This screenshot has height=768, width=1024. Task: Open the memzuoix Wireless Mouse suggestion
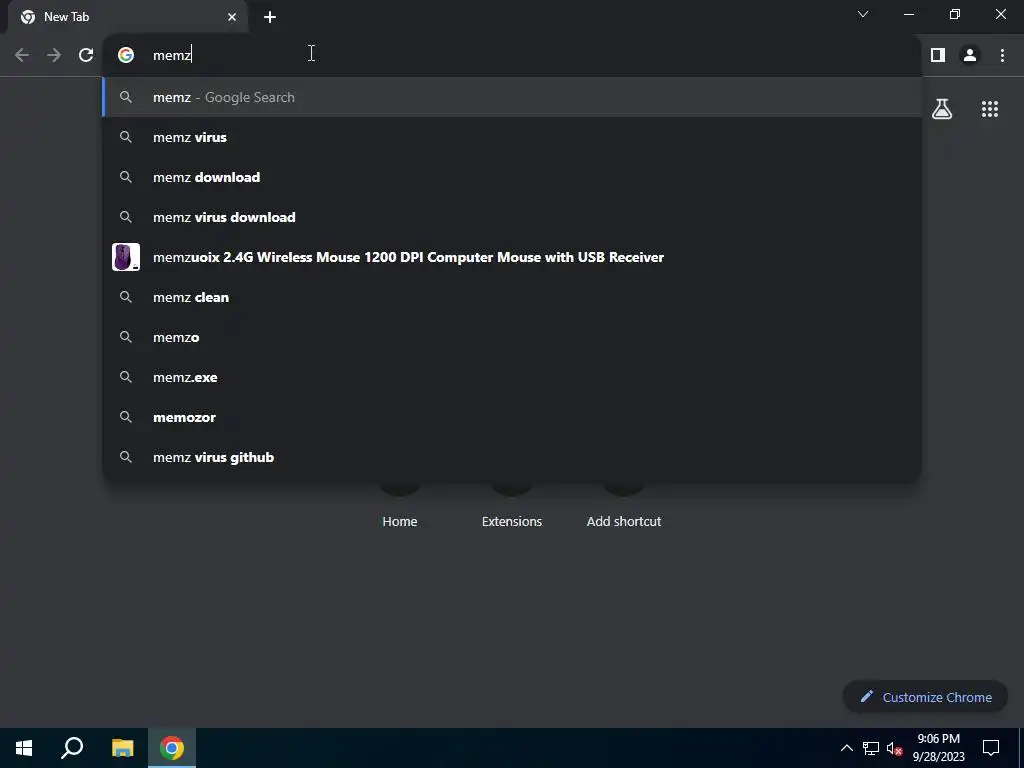click(x=512, y=257)
